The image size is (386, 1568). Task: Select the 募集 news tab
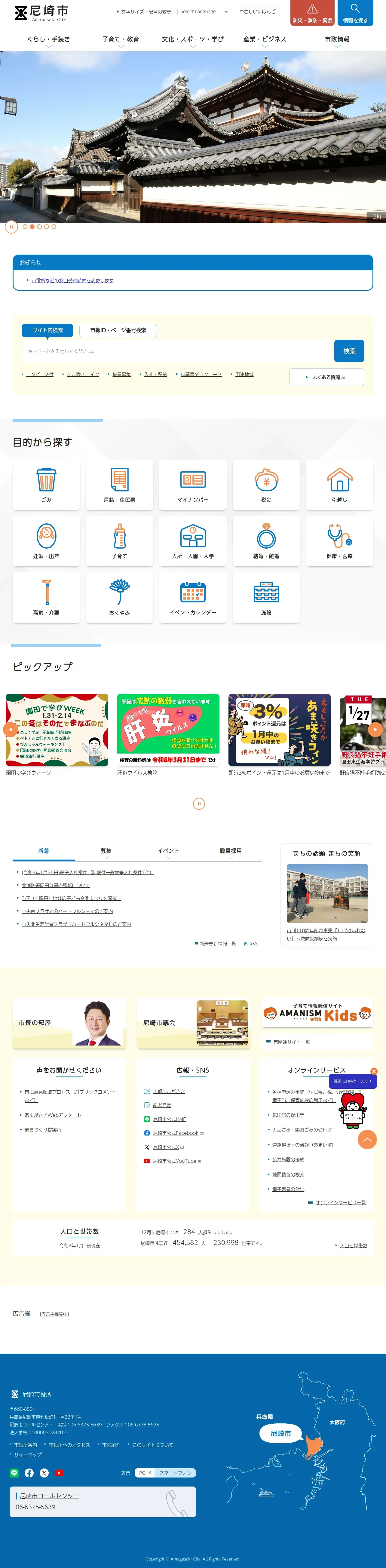(106, 851)
